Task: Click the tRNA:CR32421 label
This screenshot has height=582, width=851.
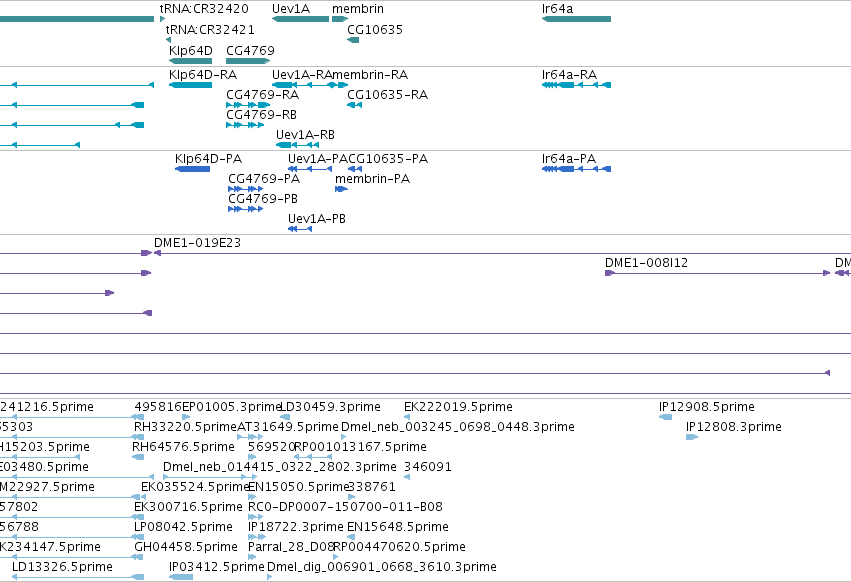Action: click(210, 29)
